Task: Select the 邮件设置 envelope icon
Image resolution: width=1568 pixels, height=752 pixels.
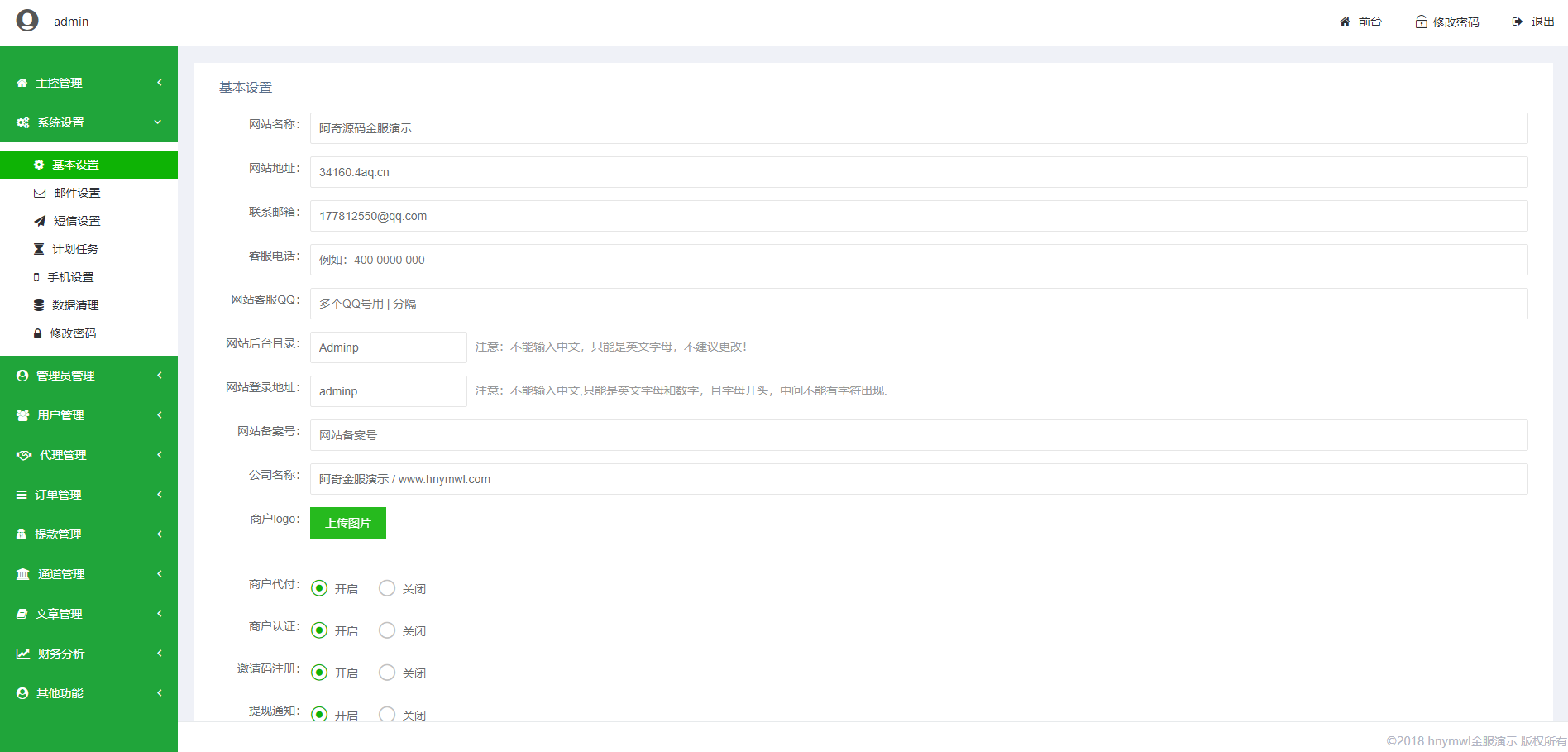Action: 38,192
